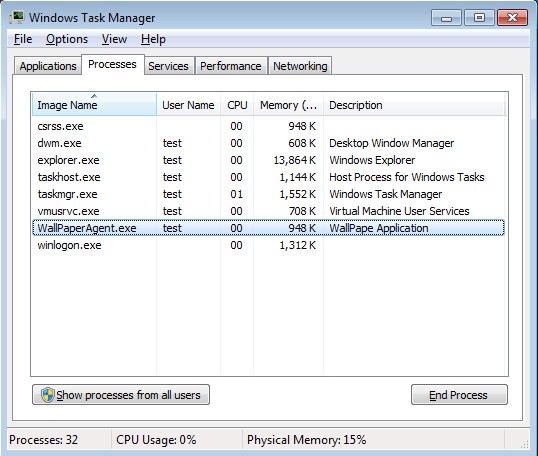The width and height of the screenshot is (538, 456).
Task: Switch to the Services tab
Action: [168, 66]
